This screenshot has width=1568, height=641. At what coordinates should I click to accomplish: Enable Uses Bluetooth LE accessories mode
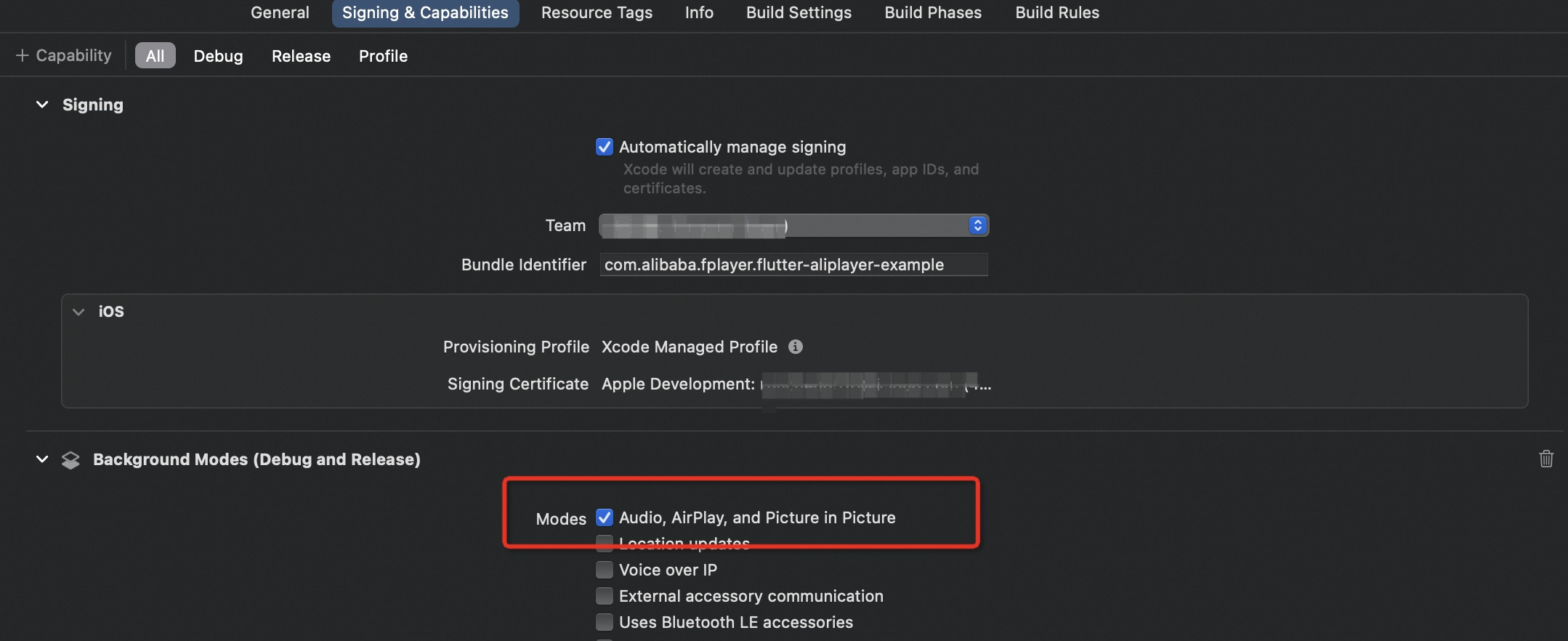click(604, 622)
